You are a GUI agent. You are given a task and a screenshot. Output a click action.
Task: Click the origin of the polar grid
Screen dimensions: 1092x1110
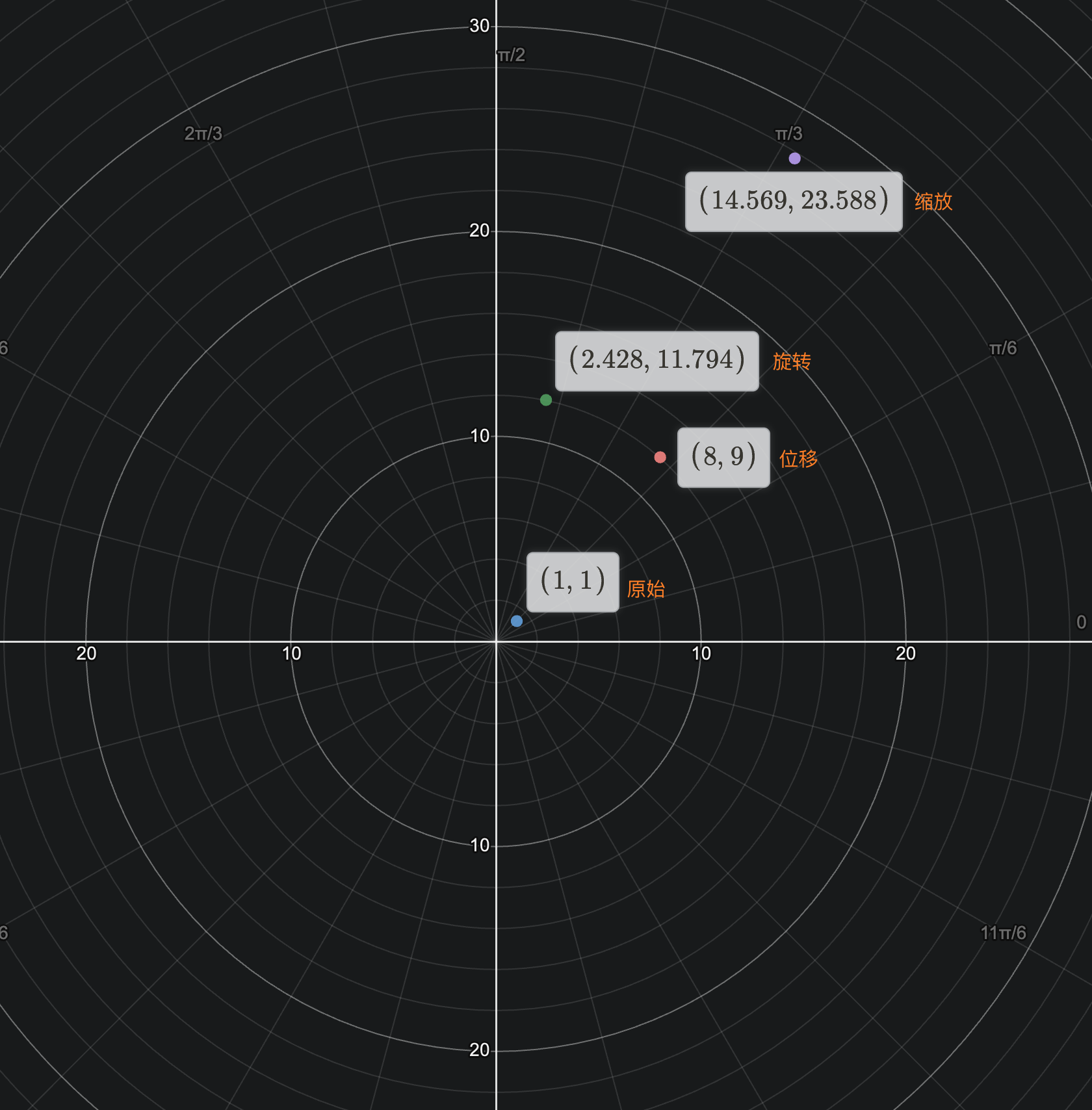(x=496, y=641)
